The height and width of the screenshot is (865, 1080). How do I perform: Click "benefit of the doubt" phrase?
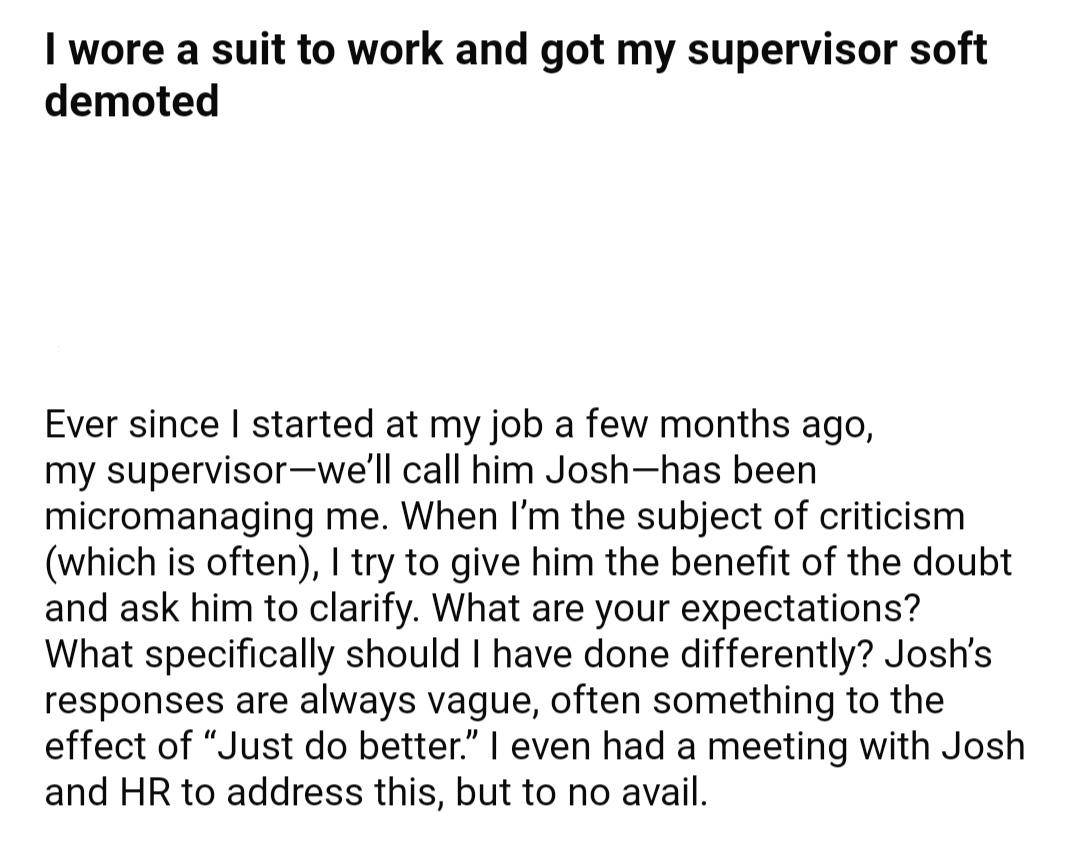840,562
